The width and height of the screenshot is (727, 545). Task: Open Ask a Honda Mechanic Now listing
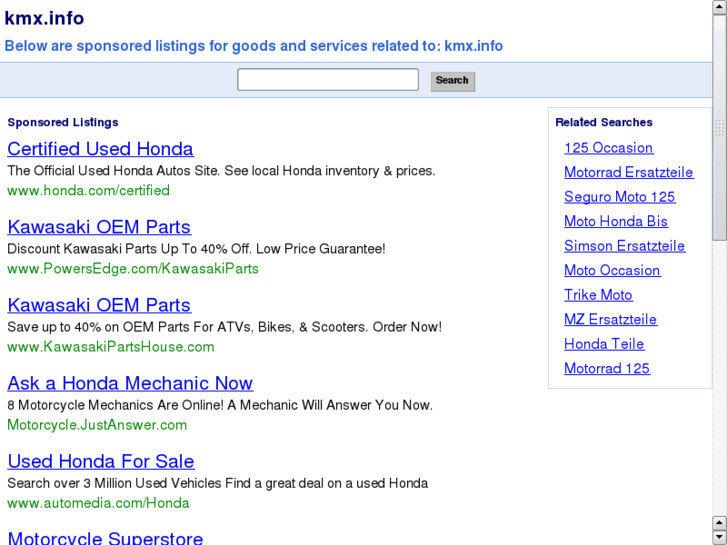[x=130, y=383]
